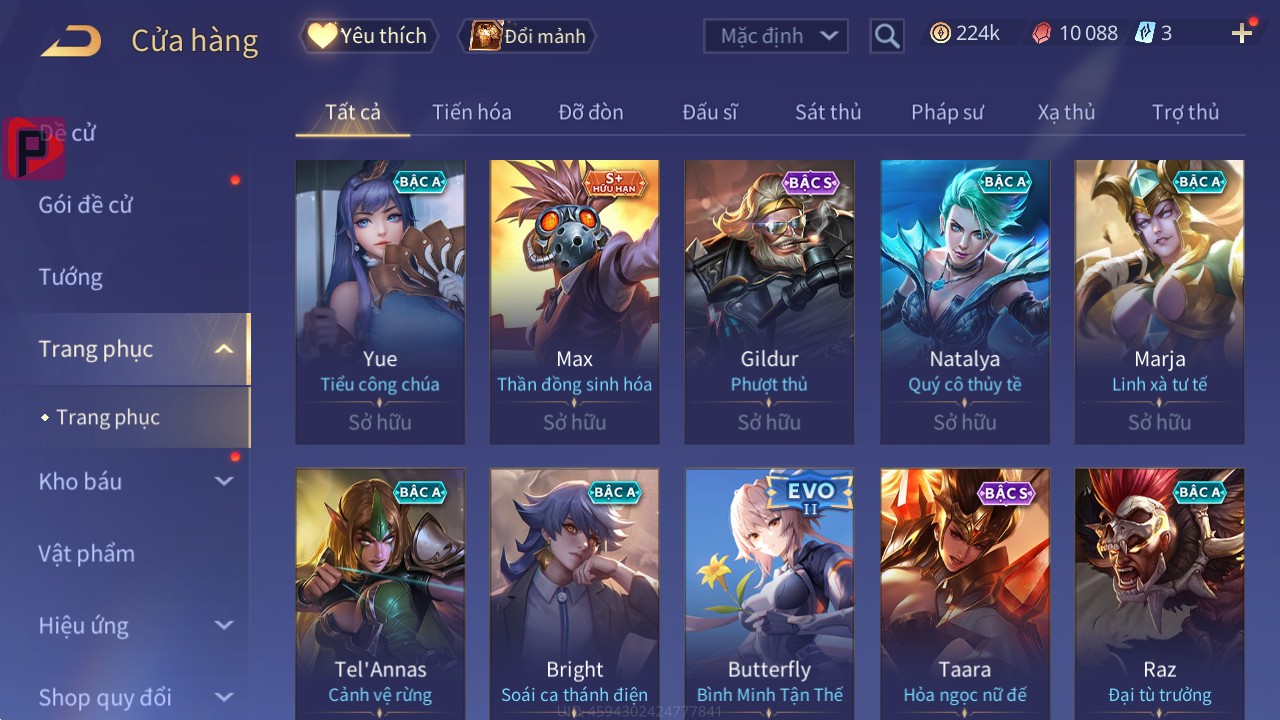This screenshot has width=1280, height=720.
Task: Tap the blue voucher ticket icon
Action: (x=1144, y=33)
